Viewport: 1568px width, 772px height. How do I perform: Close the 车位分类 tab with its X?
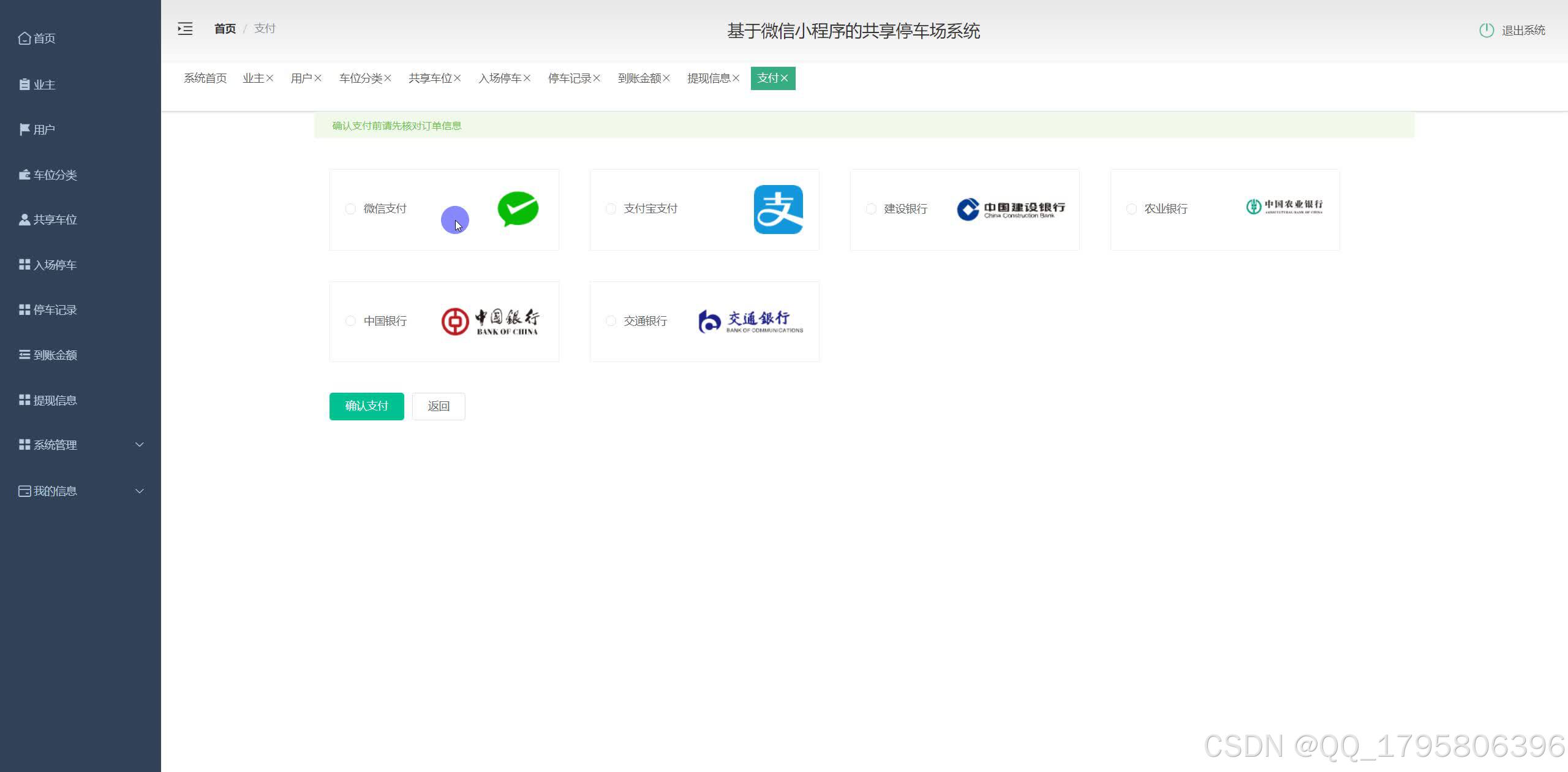(x=388, y=78)
